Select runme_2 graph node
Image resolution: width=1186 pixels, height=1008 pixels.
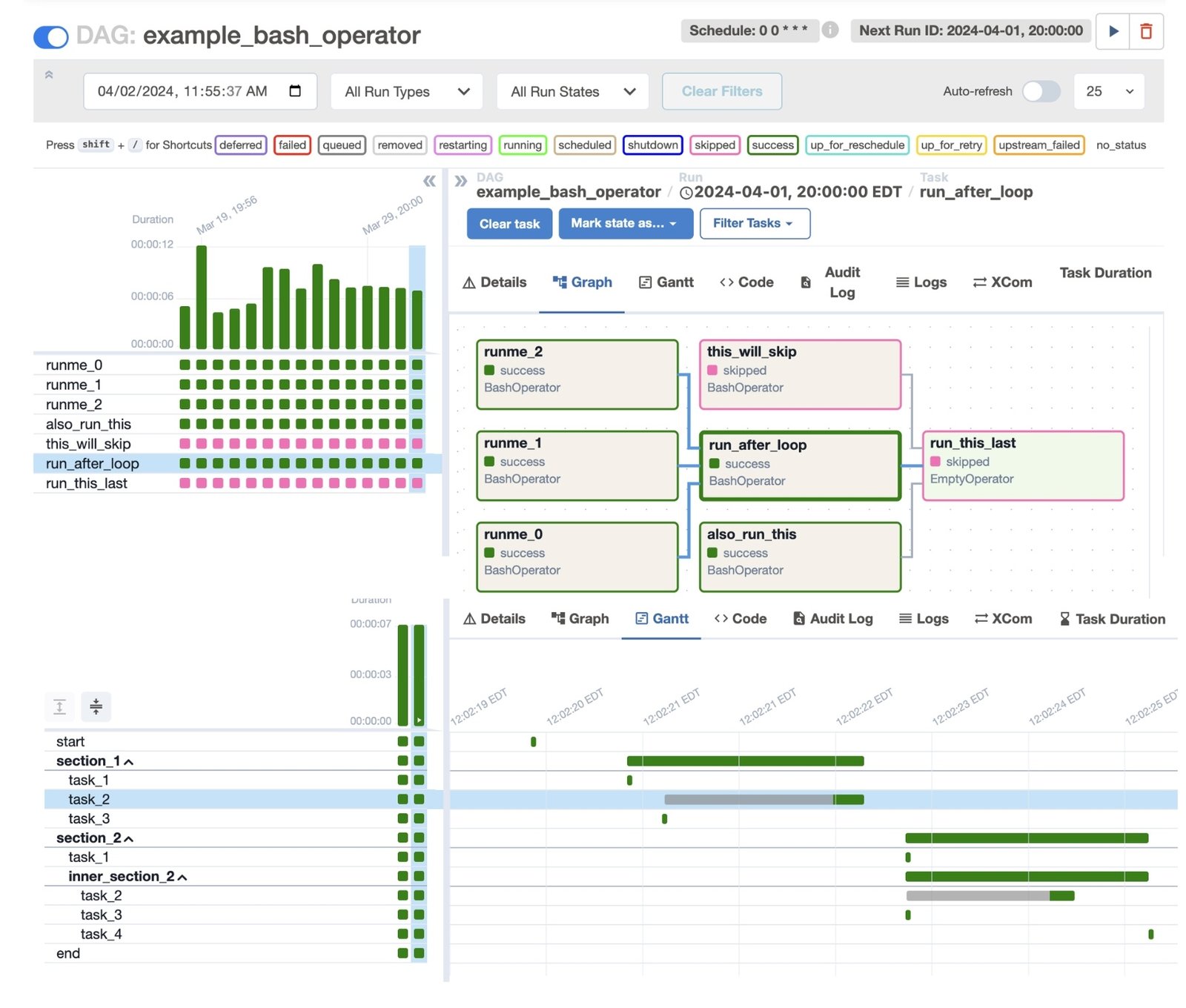point(577,374)
